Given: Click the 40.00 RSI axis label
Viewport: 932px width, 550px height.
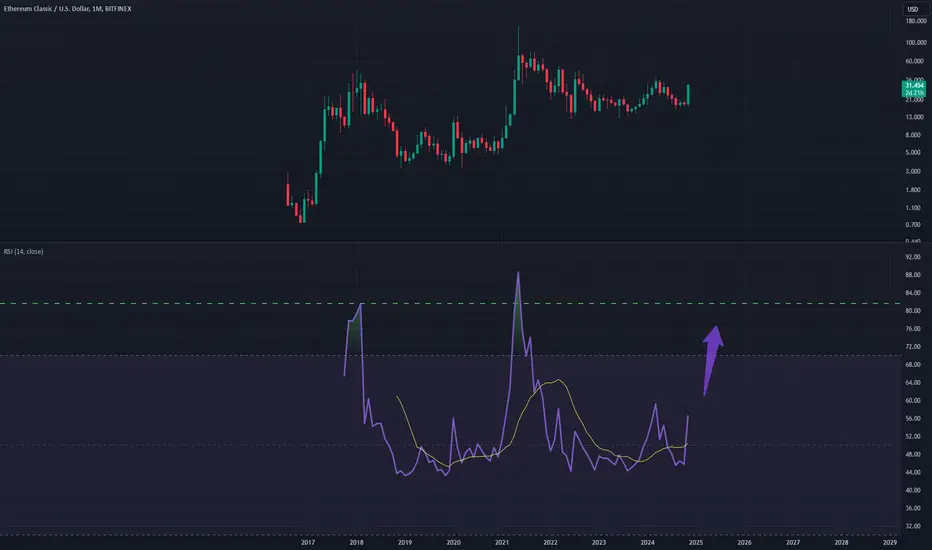Looking at the screenshot, I should pyautogui.click(x=912, y=491).
